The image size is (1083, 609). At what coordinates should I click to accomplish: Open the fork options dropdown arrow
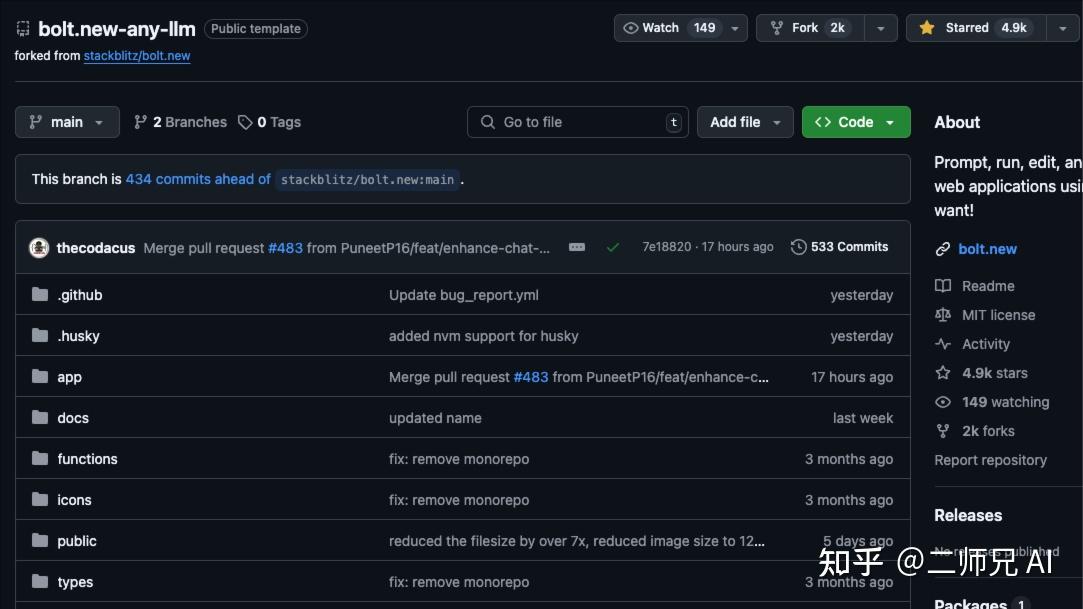880,28
